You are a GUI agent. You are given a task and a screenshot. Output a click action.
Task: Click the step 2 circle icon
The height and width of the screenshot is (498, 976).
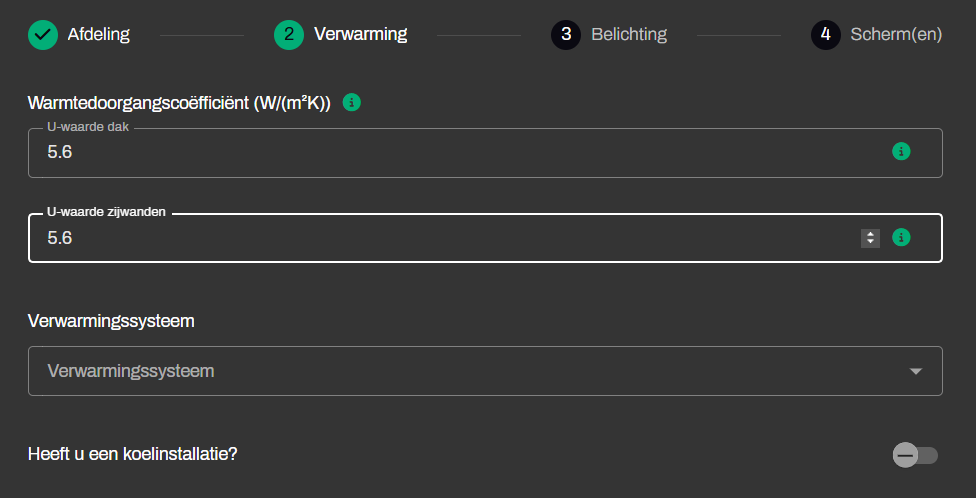[x=288, y=35]
